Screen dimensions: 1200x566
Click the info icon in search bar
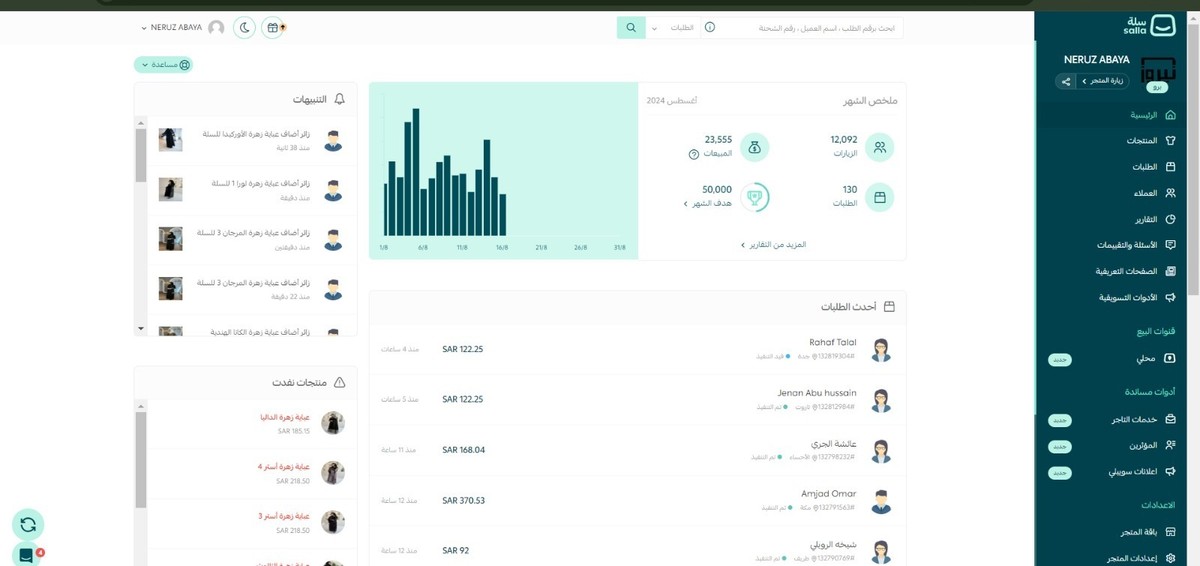pyautogui.click(x=710, y=27)
